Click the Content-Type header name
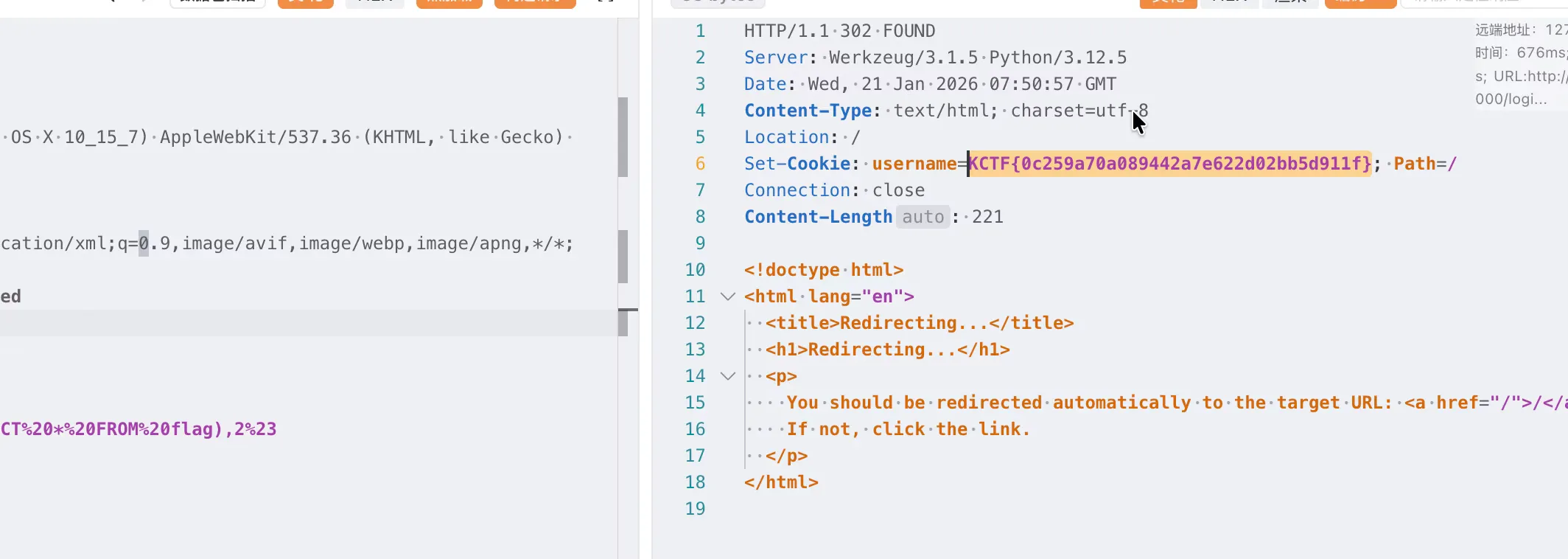 [808, 111]
